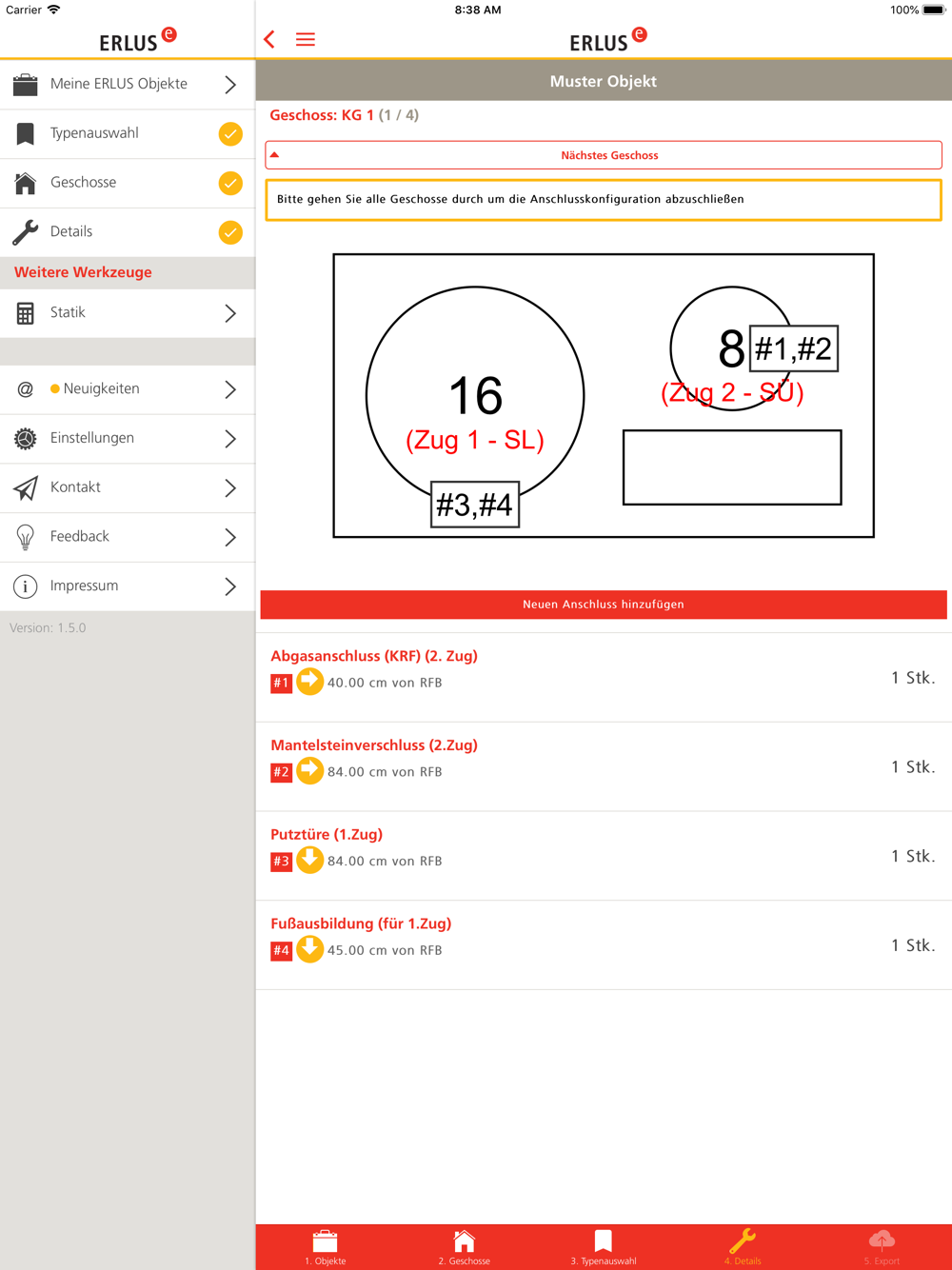Switch to the 1. Objekte tab
The height and width of the screenshot is (1270, 952).
coord(326,1247)
